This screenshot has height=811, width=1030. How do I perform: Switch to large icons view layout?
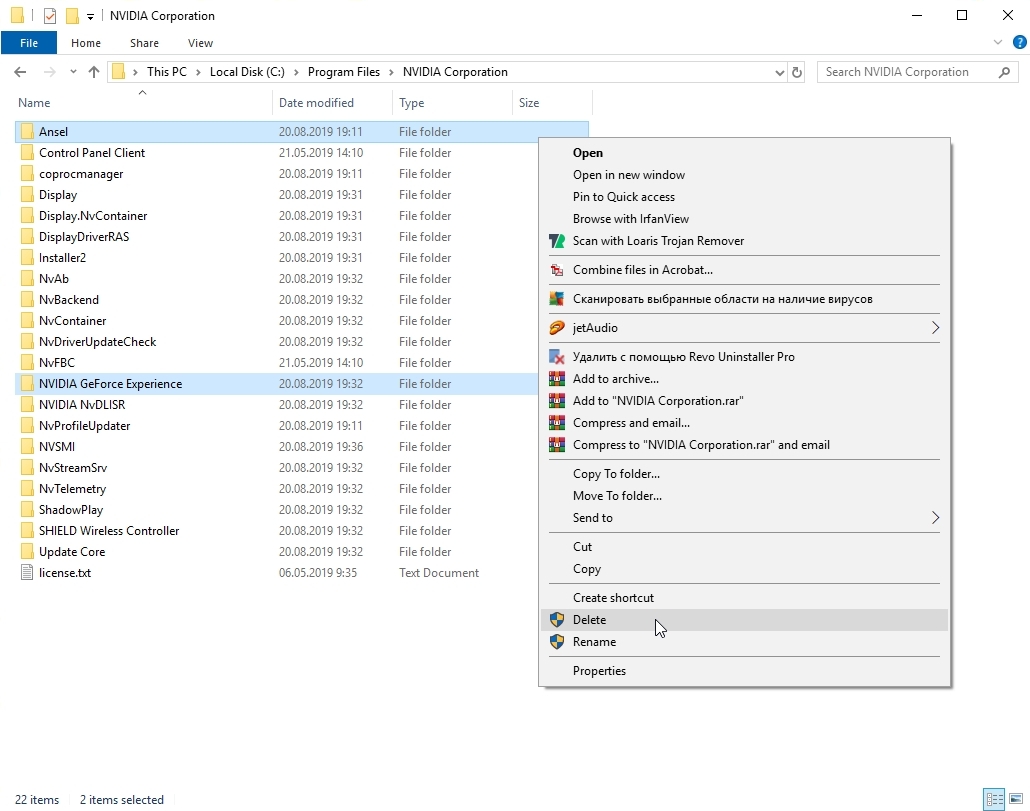point(1015,799)
